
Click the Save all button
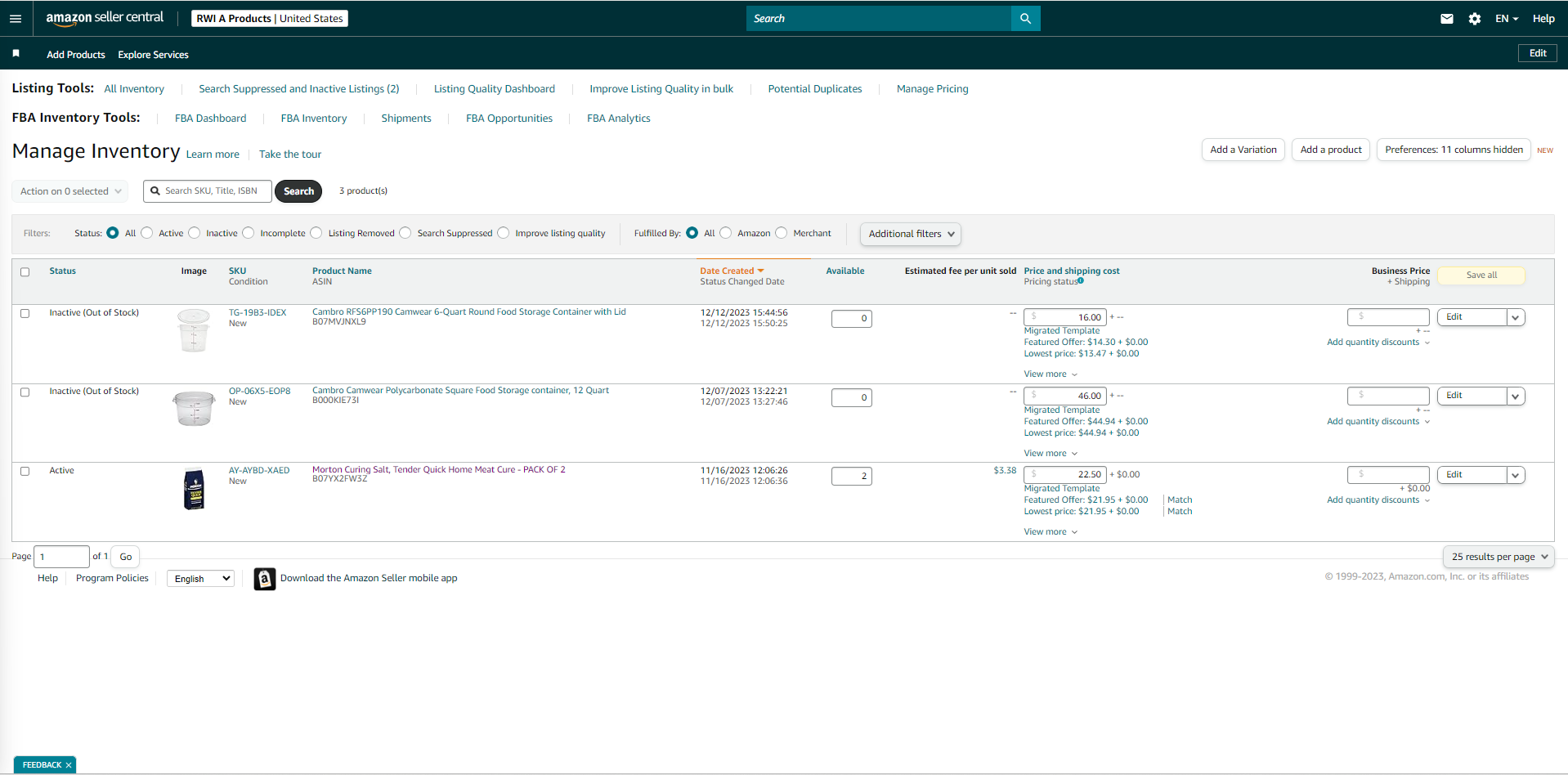coord(1481,276)
